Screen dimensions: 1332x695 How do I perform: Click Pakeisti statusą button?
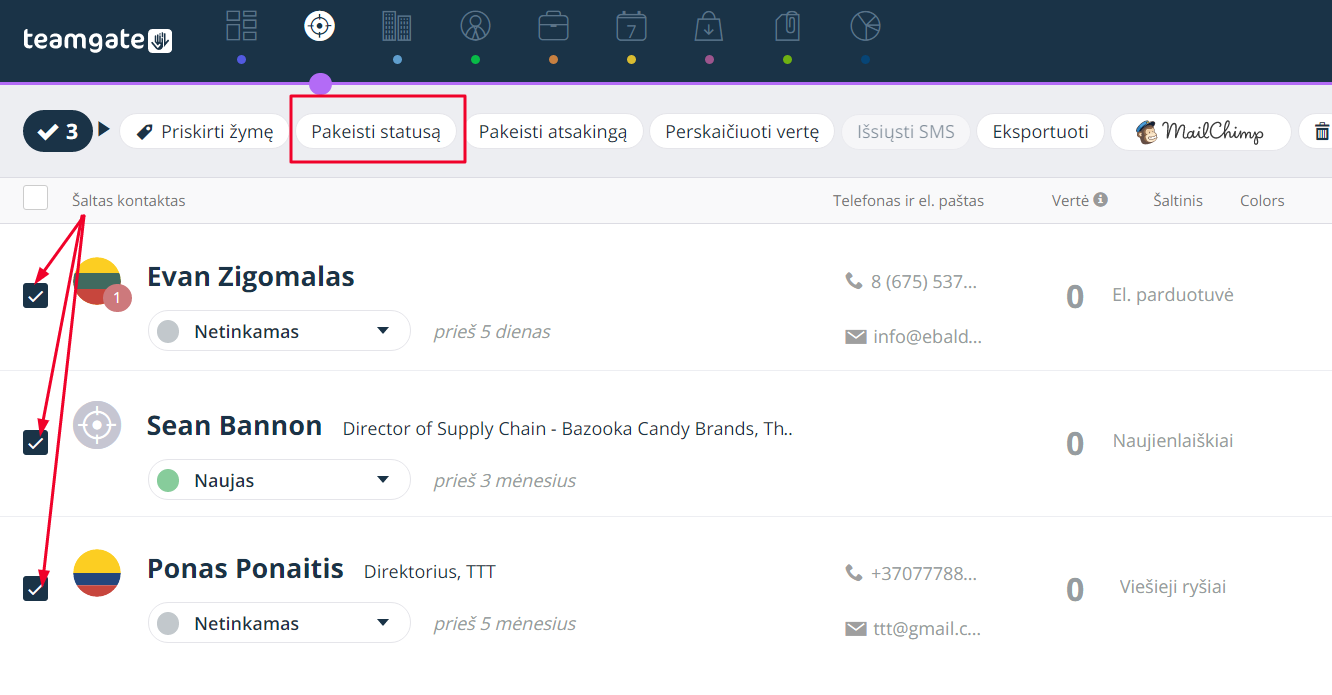coord(376,131)
